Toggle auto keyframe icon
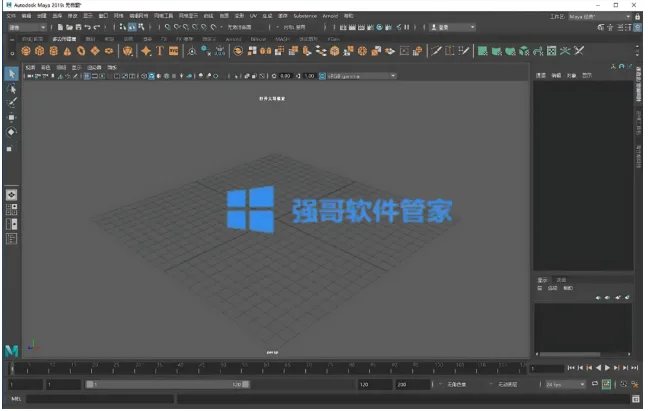The height and width of the screenshot is (411, 648). tap(606, 384)
